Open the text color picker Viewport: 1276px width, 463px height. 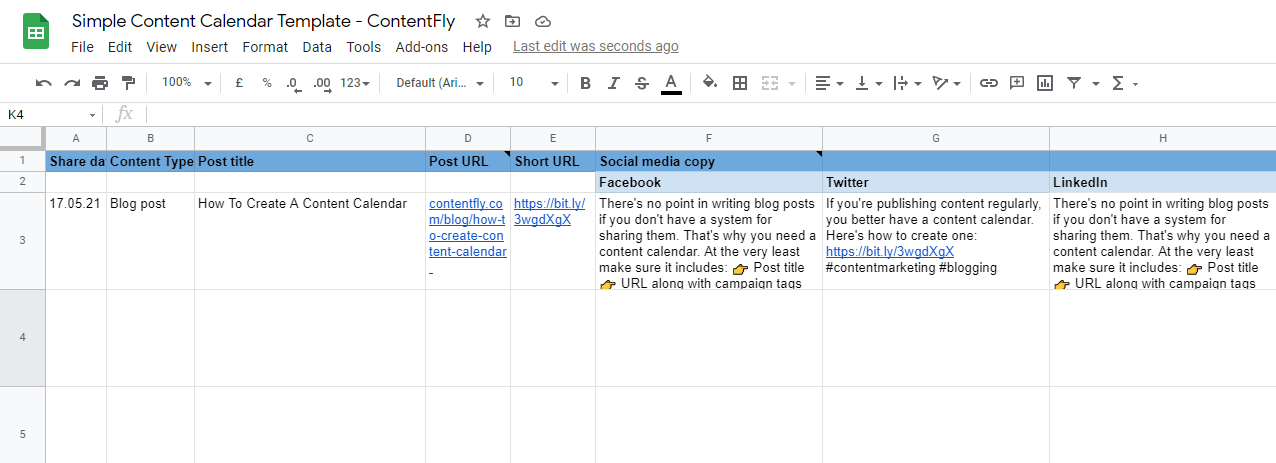pos(671,83)
